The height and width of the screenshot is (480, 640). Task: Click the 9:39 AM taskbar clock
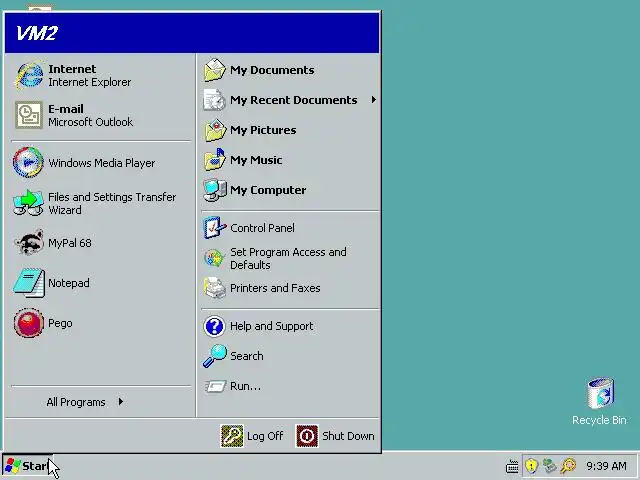(x=607, y=466)
